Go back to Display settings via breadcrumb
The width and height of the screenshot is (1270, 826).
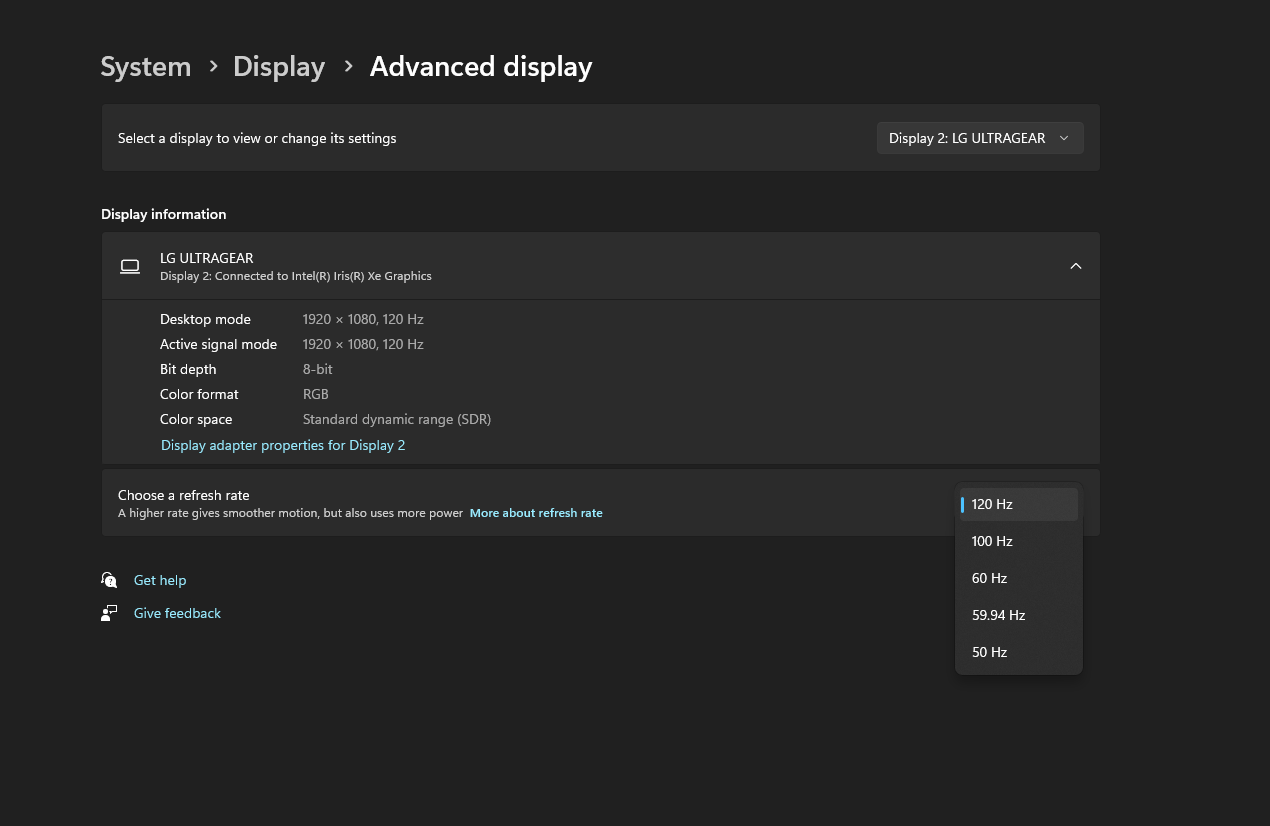click(278, 66)
